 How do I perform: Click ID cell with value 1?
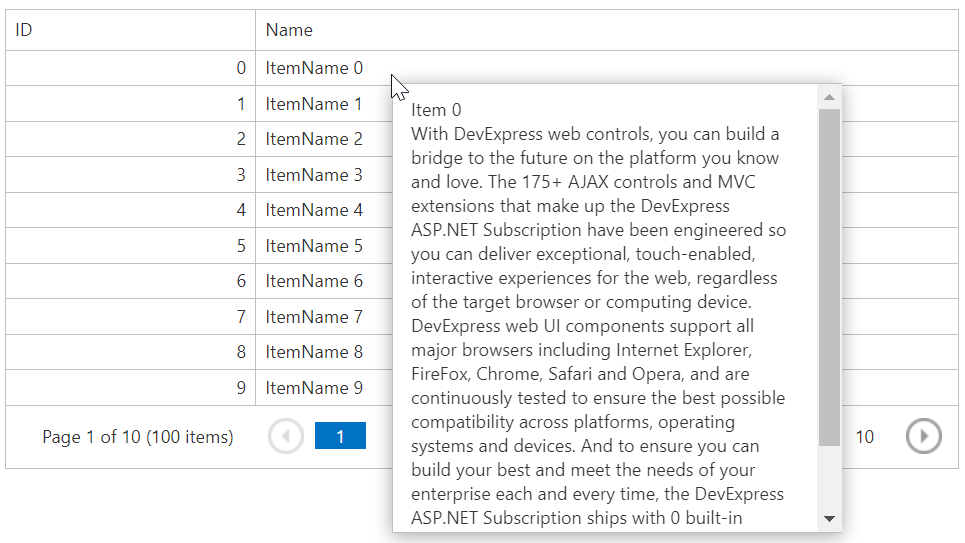tap(130, 103)
